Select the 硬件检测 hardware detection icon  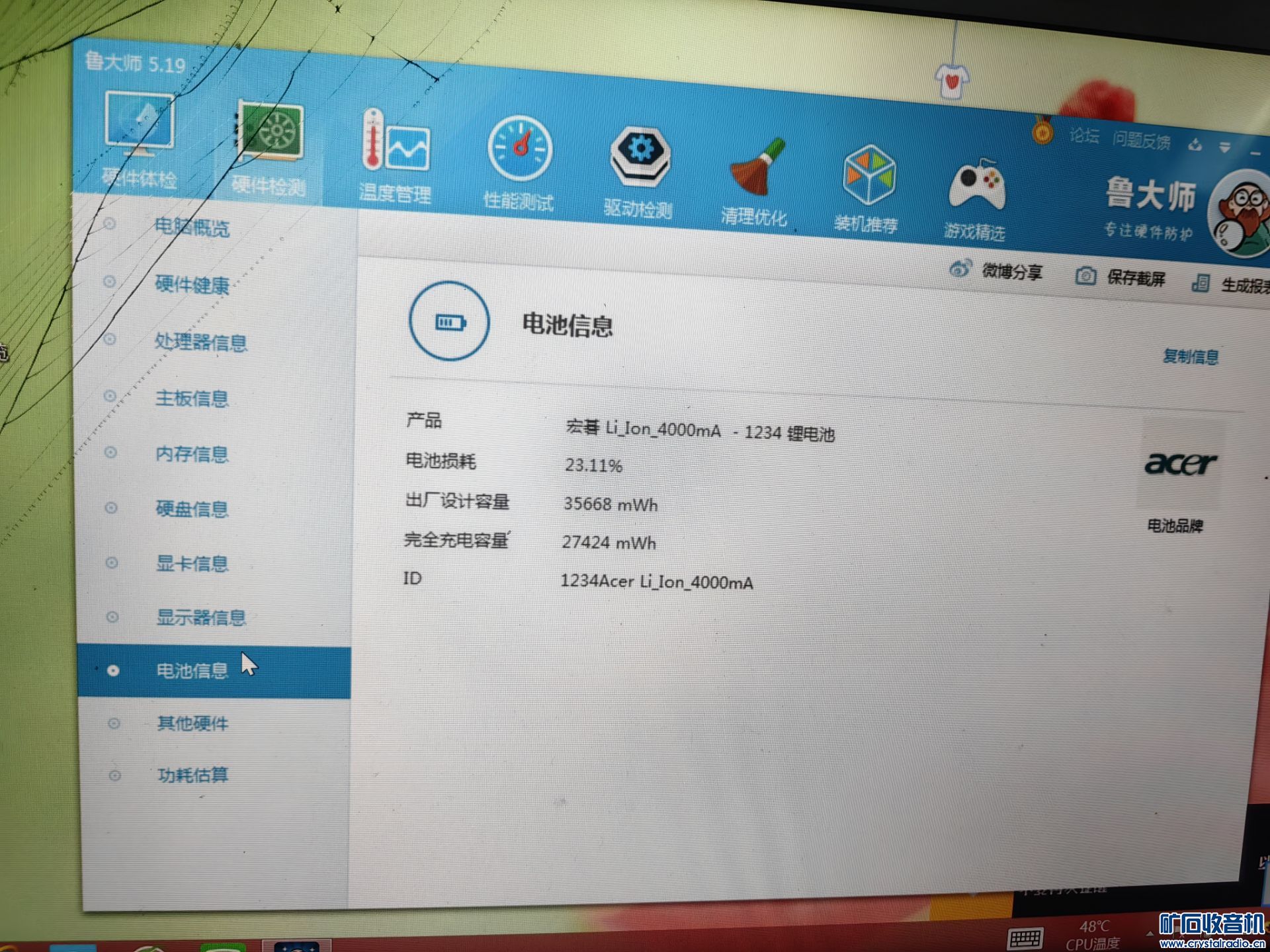coord(270,149)
